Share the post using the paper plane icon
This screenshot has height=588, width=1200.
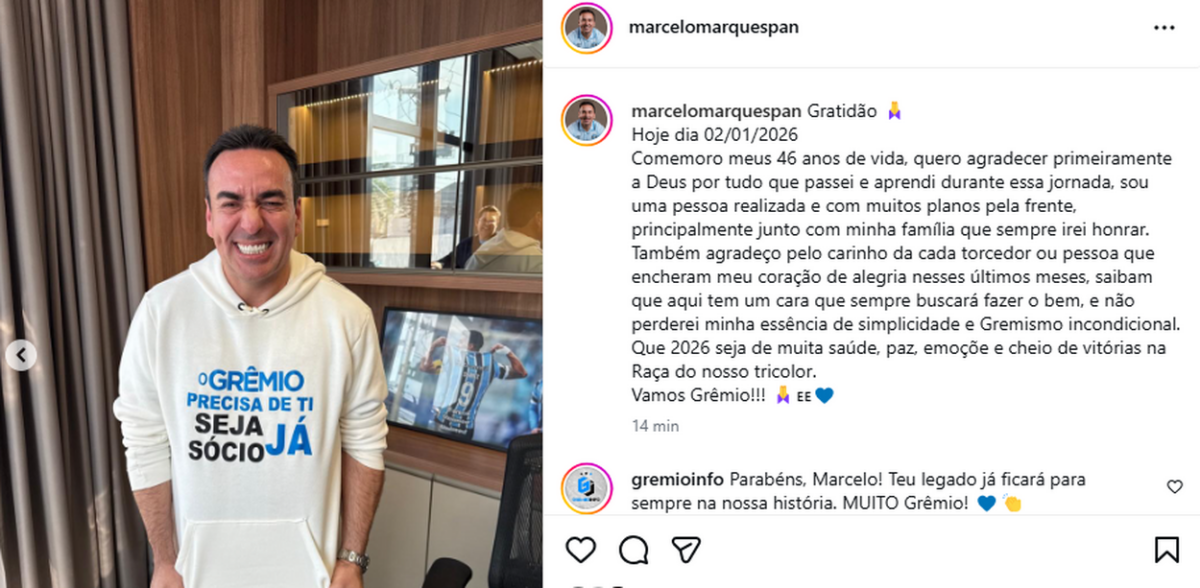coord(686,549)
